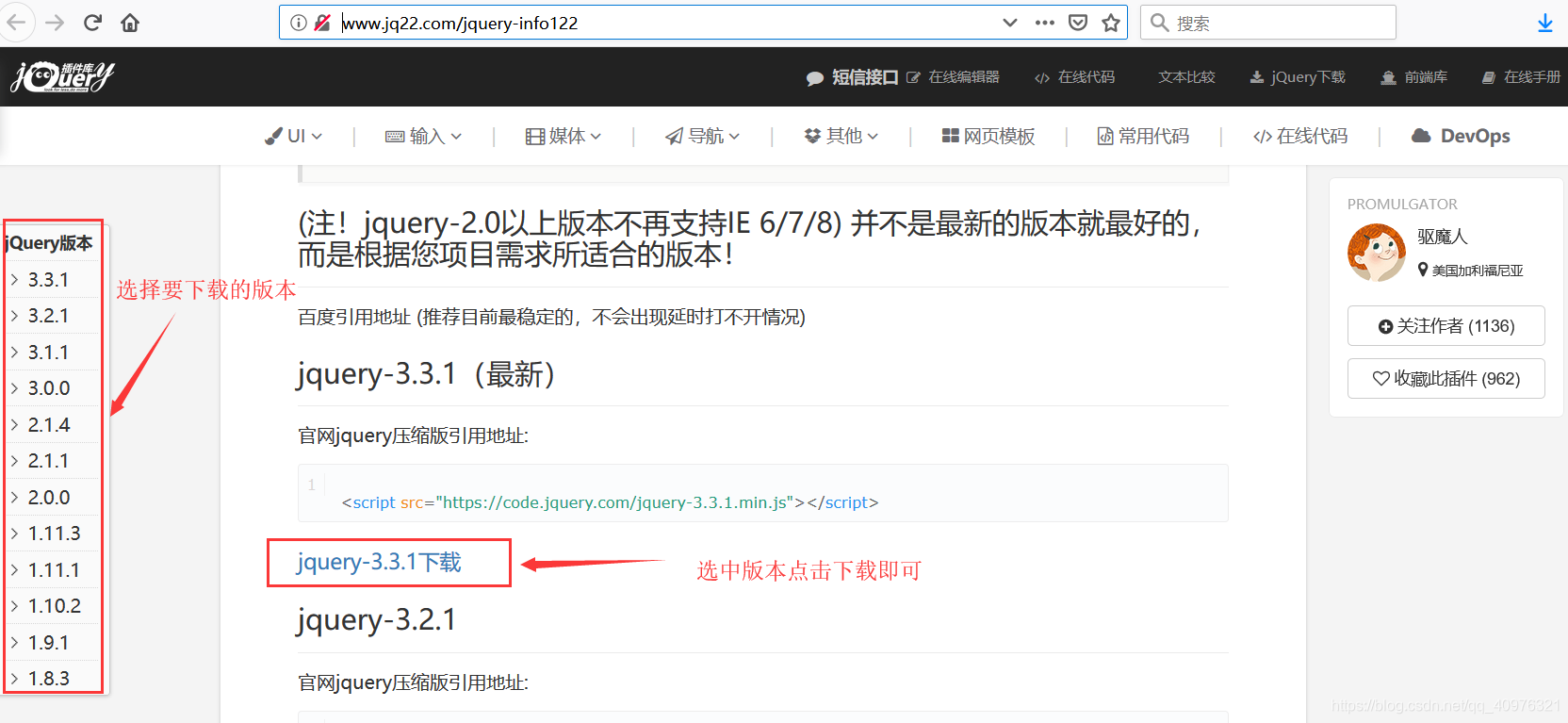Select jQuery version 1.11.3
The image size is (1568, 723).
[54, 534]
